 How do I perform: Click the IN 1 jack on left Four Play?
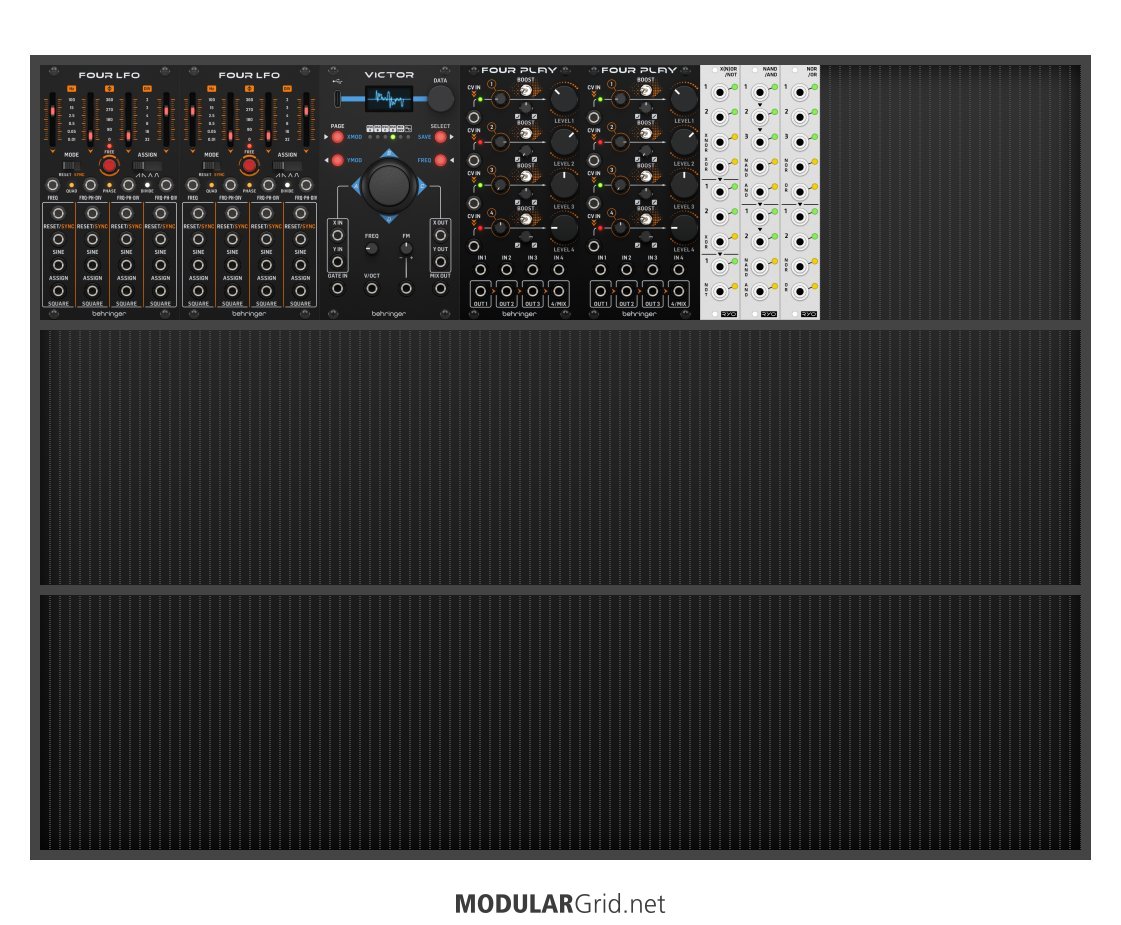(480, 270)
